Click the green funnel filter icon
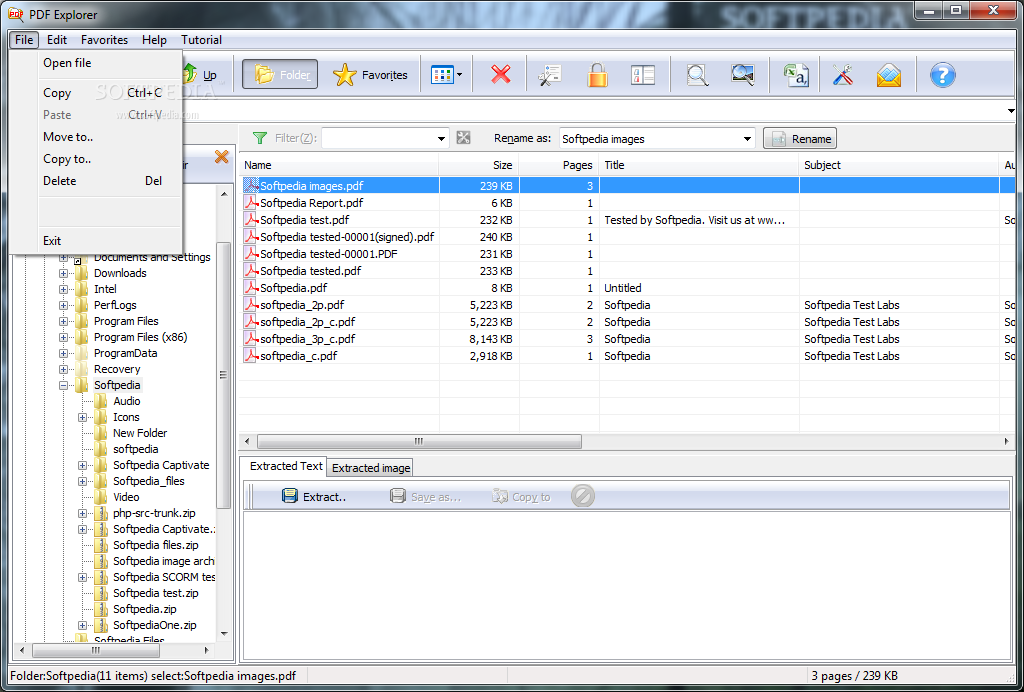This screenshot has height=692, width=1024. click(x=260, y=138)
